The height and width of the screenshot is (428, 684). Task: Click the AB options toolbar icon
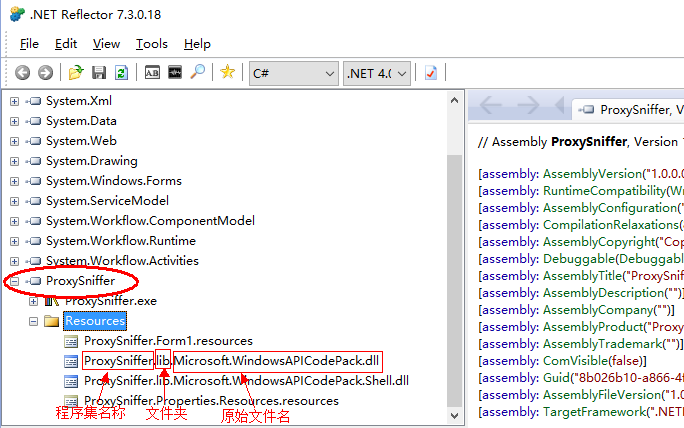coord(152,72)
